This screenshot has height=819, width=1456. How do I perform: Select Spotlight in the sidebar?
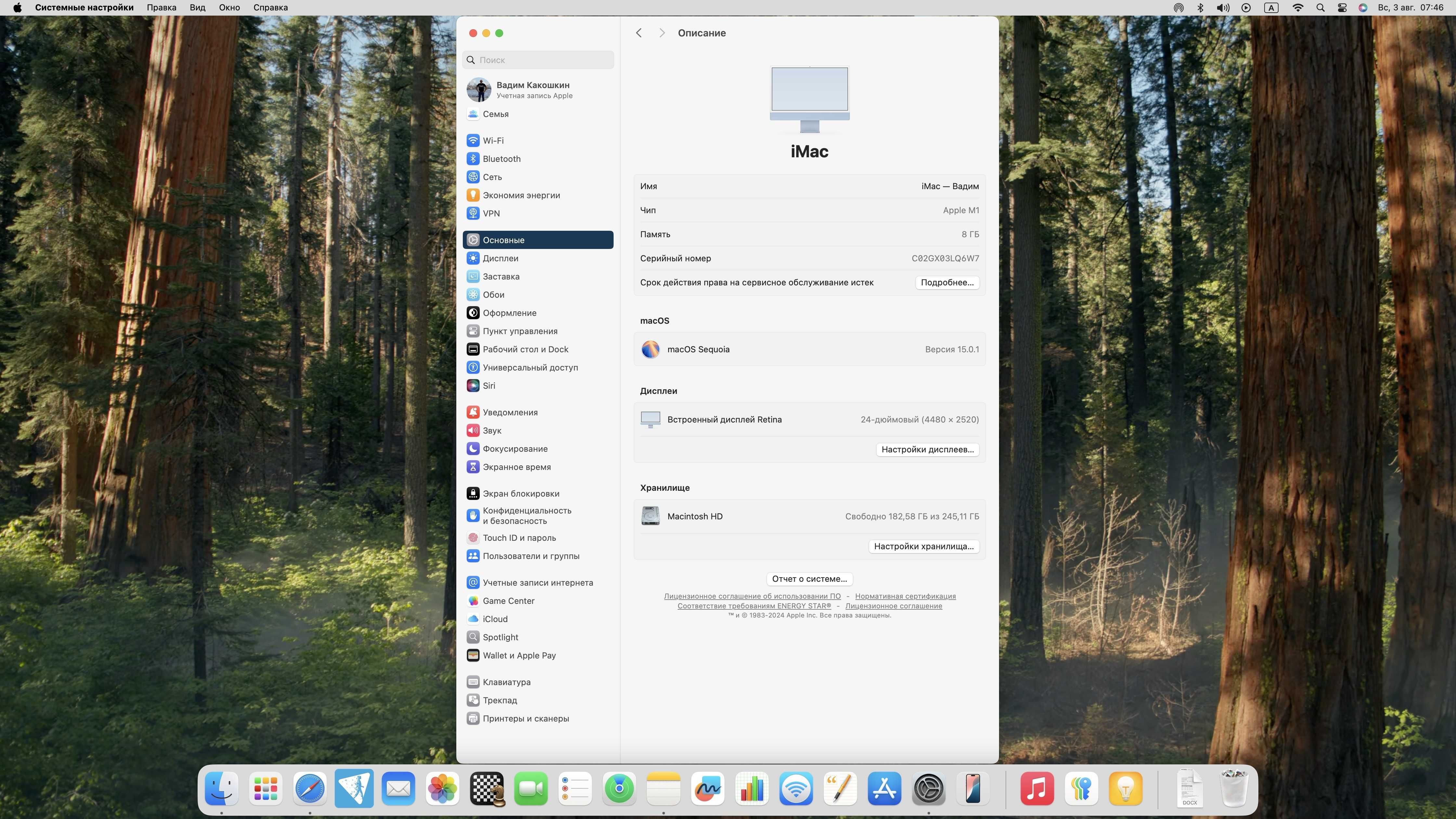538,637
